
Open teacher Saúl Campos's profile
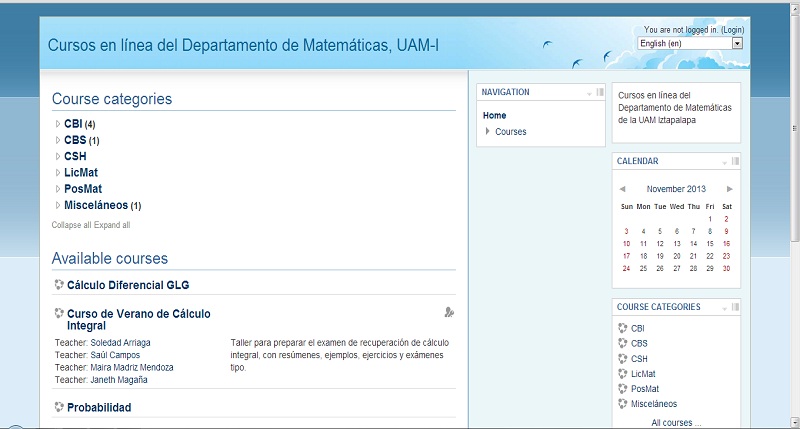click(x=115, y=355)
